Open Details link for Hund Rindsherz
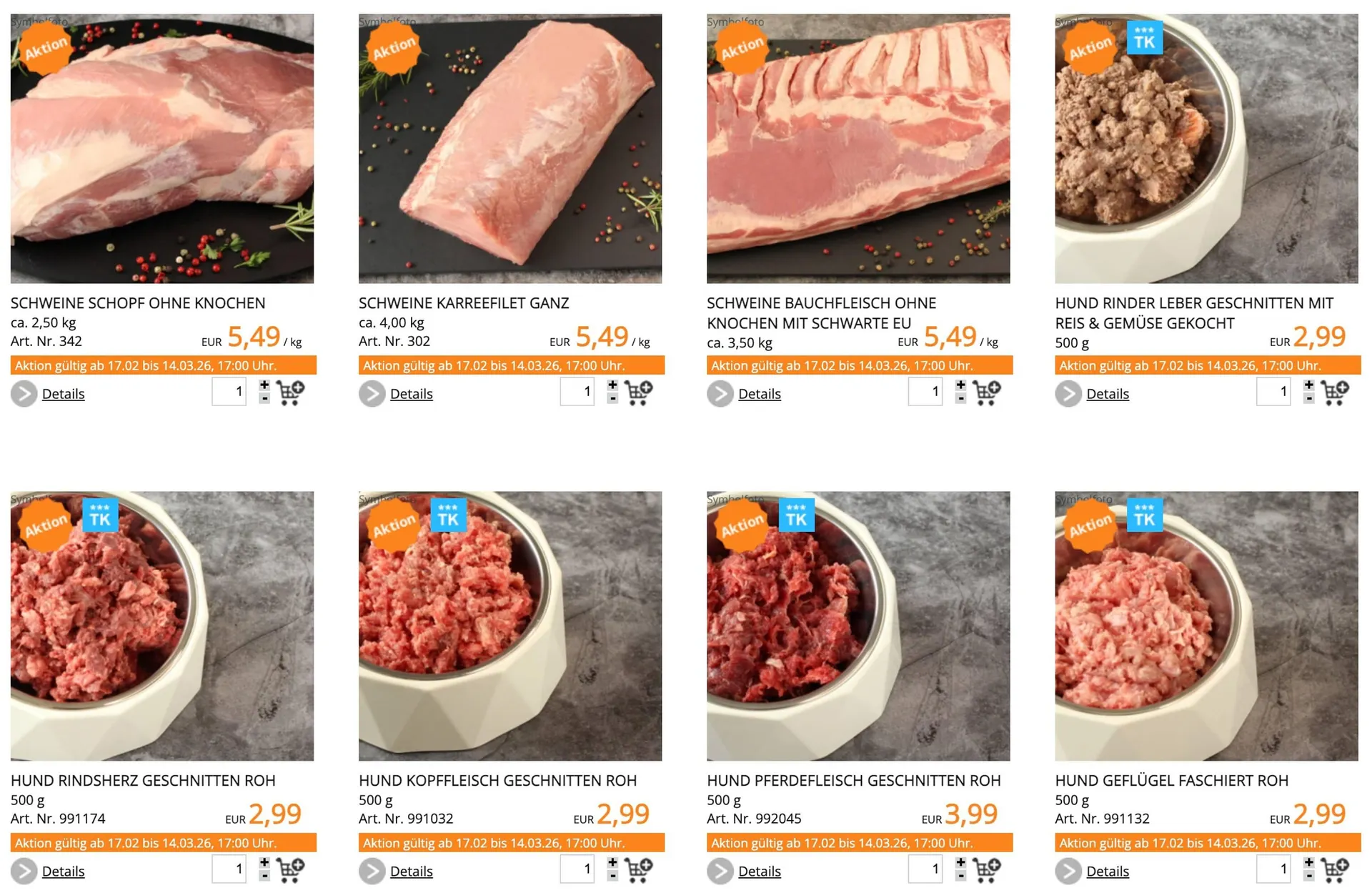 coord(63,871)
